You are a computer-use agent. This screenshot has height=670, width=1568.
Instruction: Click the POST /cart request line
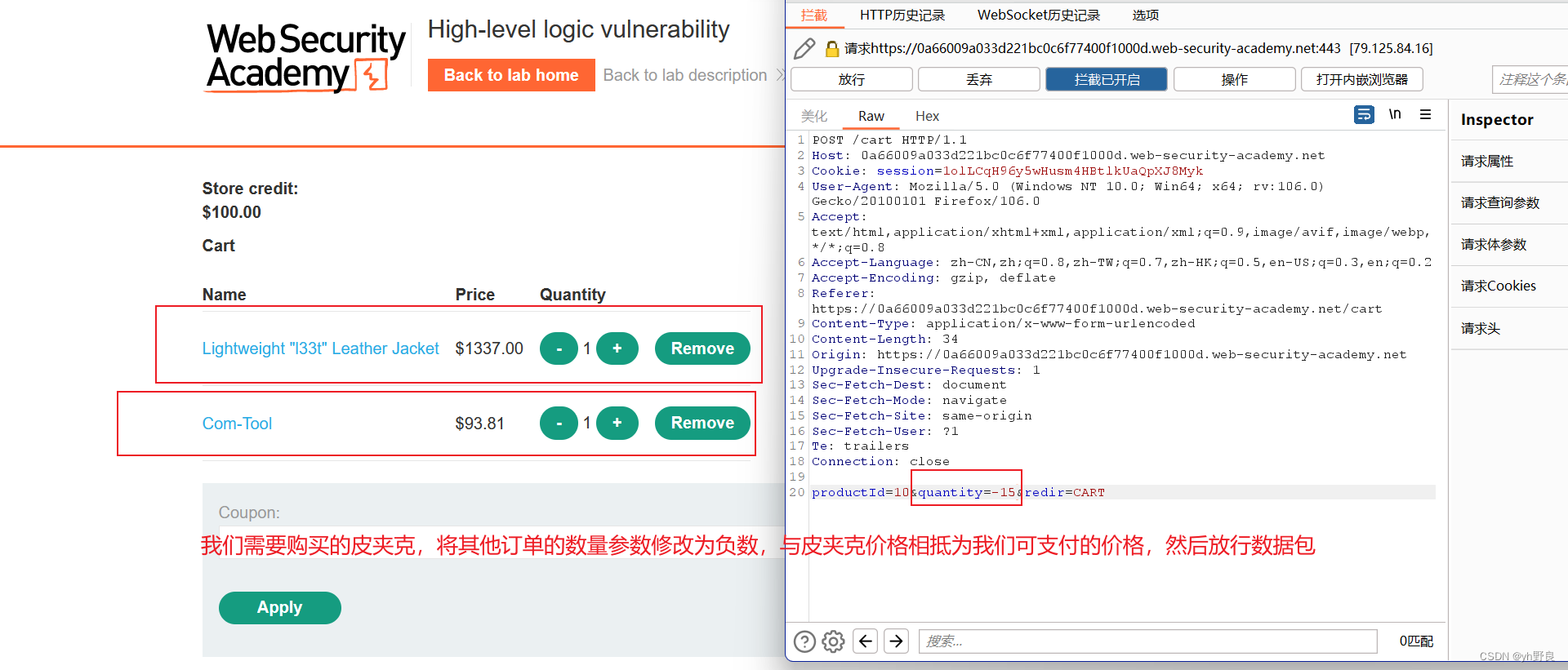pyautogui.click(x=889, y=140)
